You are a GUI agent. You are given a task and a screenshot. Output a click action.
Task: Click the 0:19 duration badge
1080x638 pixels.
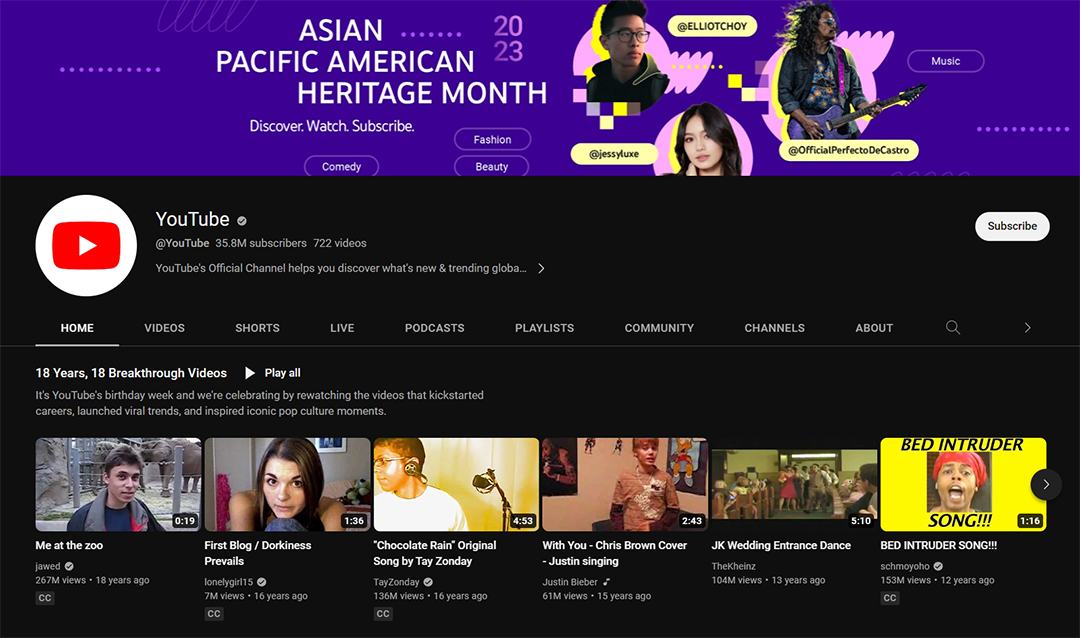point(185,521)
